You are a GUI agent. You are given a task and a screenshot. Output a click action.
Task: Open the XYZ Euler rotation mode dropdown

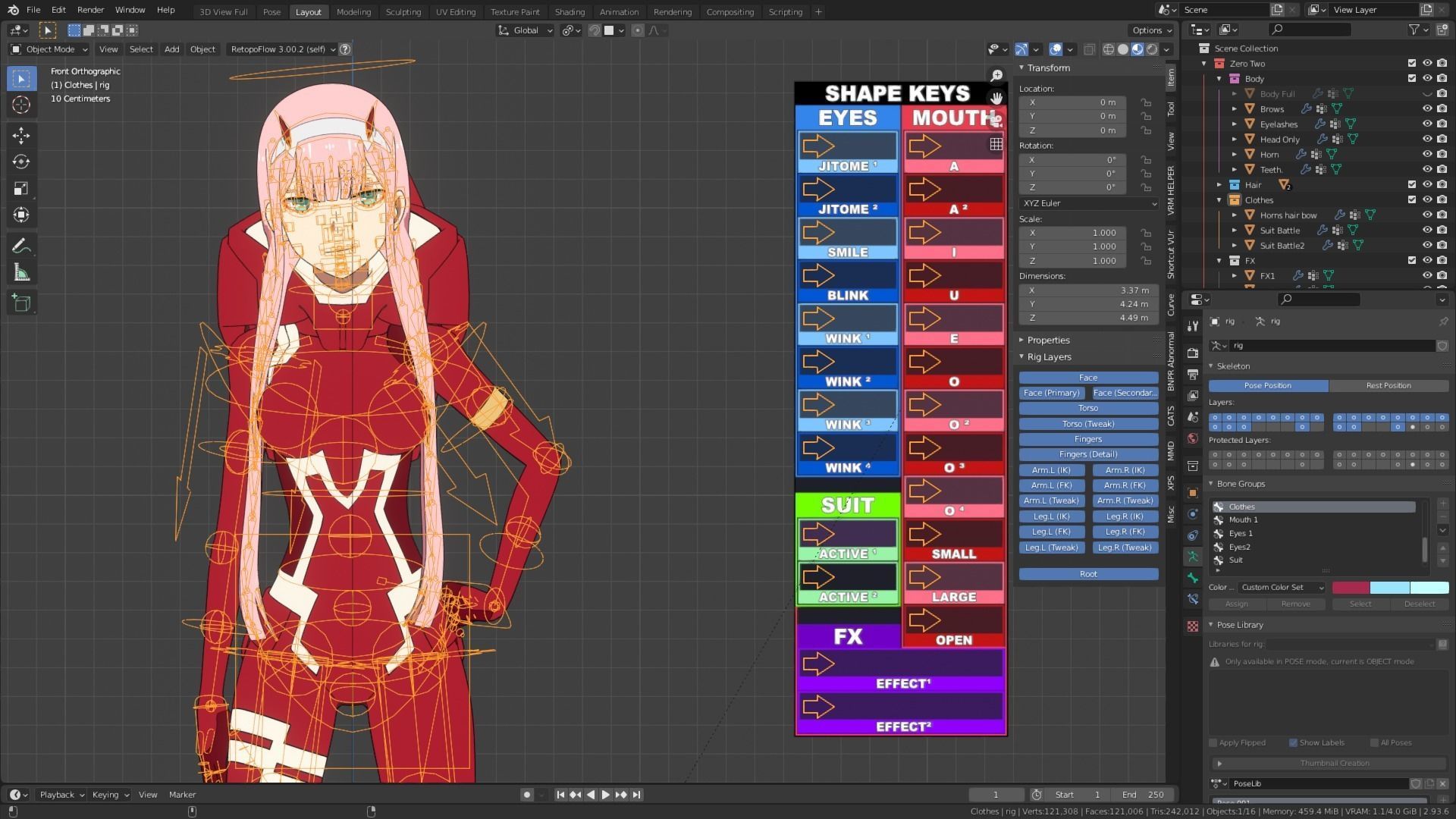pyautogui.click(x=1089, y=203)
